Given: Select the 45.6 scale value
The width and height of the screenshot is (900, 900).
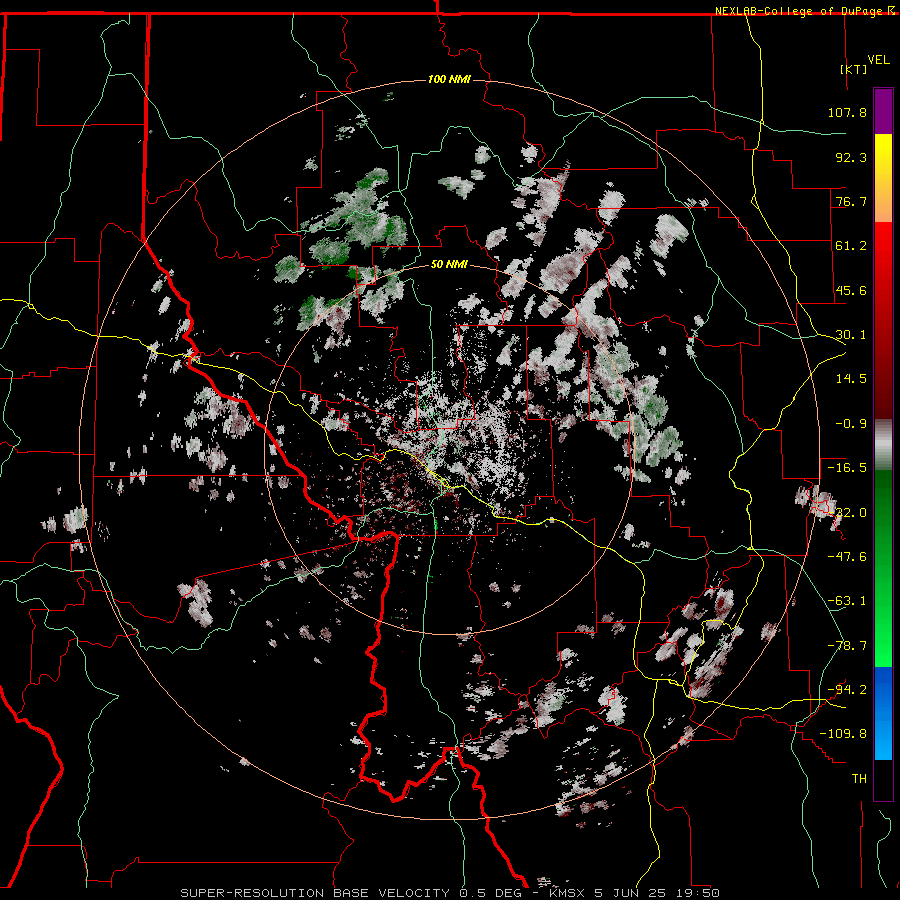Looking at the screenshot, I should point(851,290).
